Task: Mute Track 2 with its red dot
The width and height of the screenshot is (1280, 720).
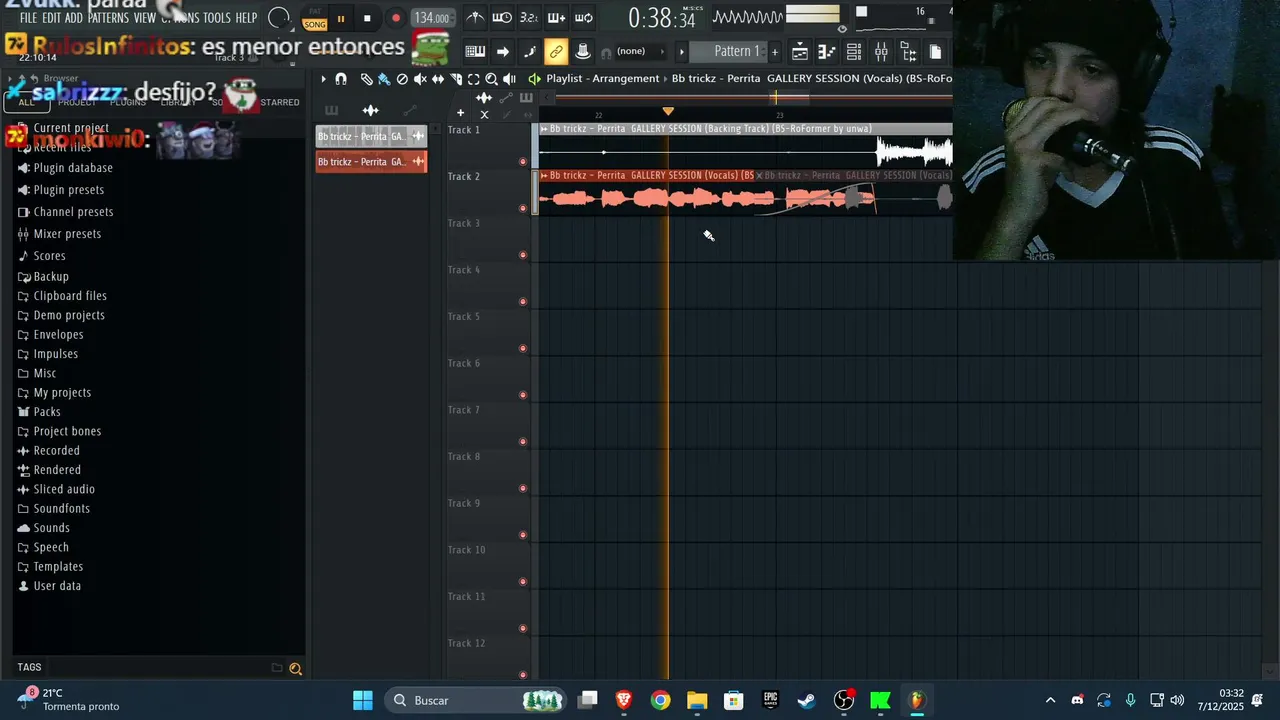Action: [522, 208]
